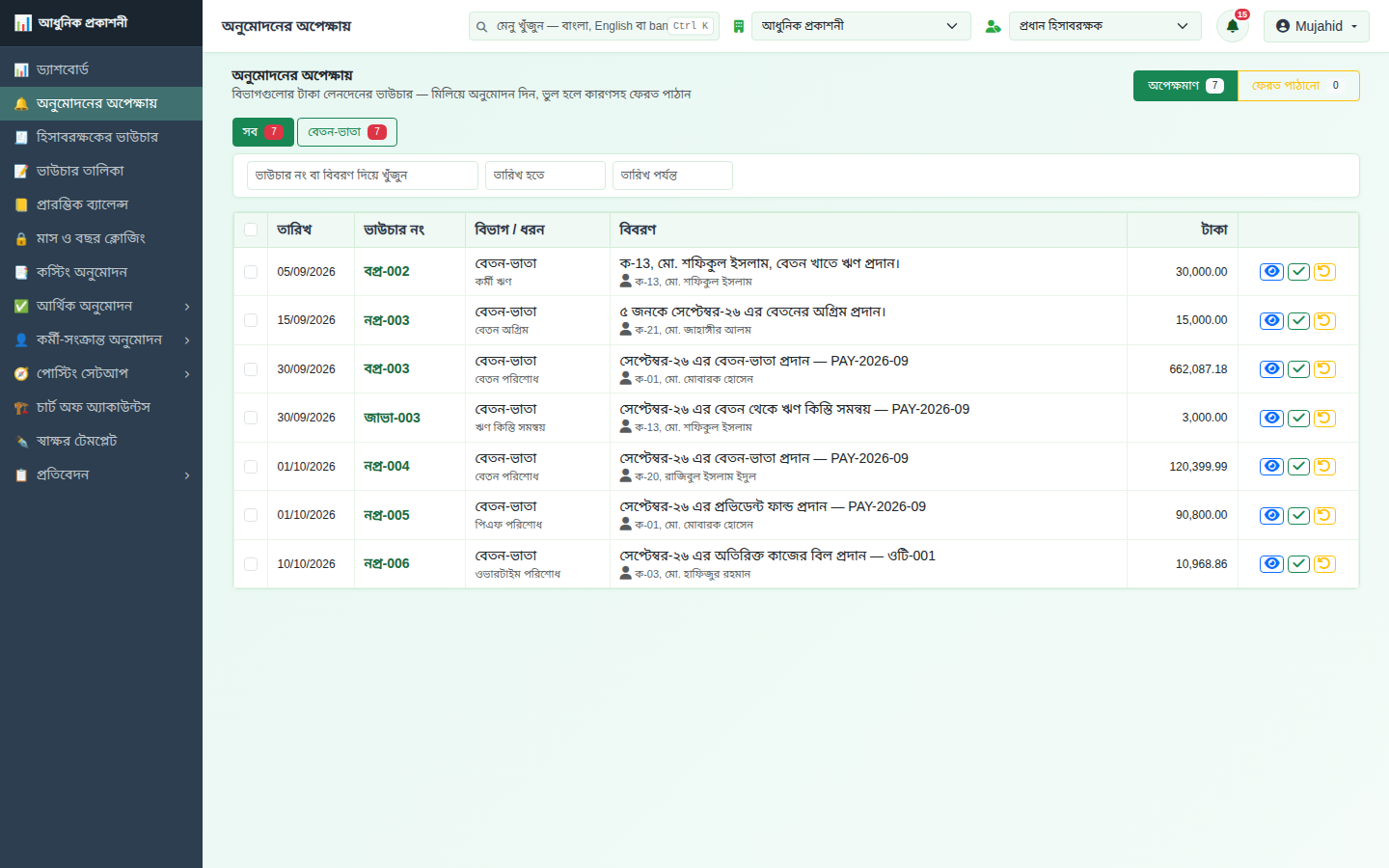Focus the voucher number search field
The width and height of the screenshot is (1389, 868).
click(x=363, y=176)
